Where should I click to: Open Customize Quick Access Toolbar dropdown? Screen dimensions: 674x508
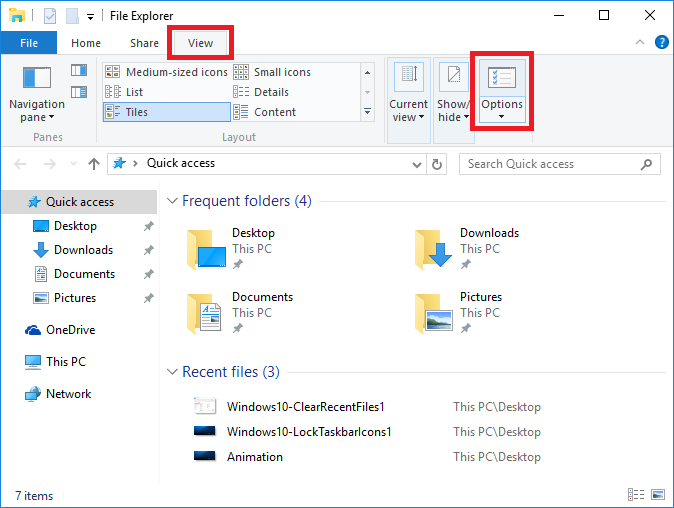pyautogui.click(x=90, y=17)
